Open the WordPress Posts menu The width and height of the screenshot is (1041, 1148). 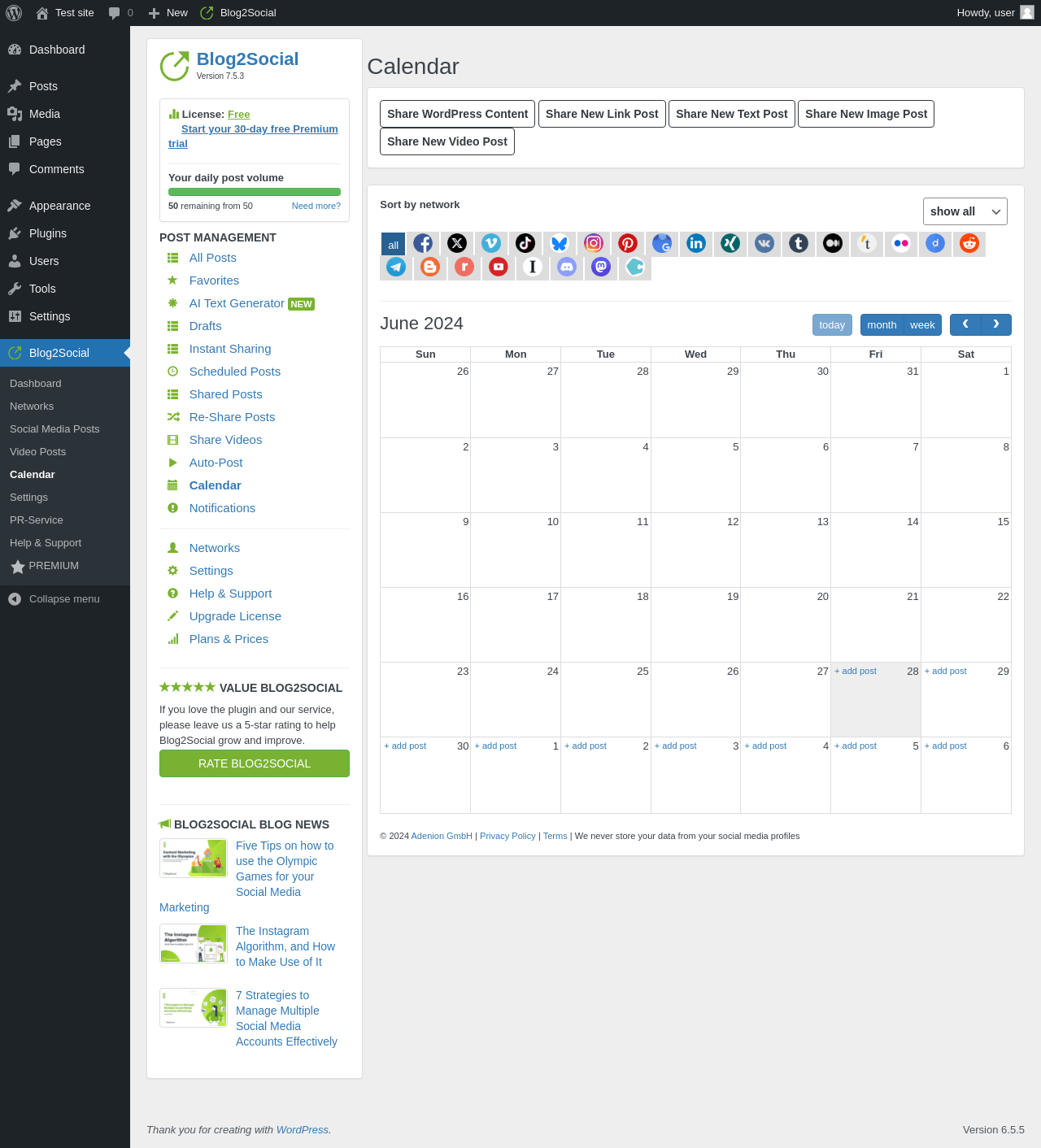pos(65,86)
